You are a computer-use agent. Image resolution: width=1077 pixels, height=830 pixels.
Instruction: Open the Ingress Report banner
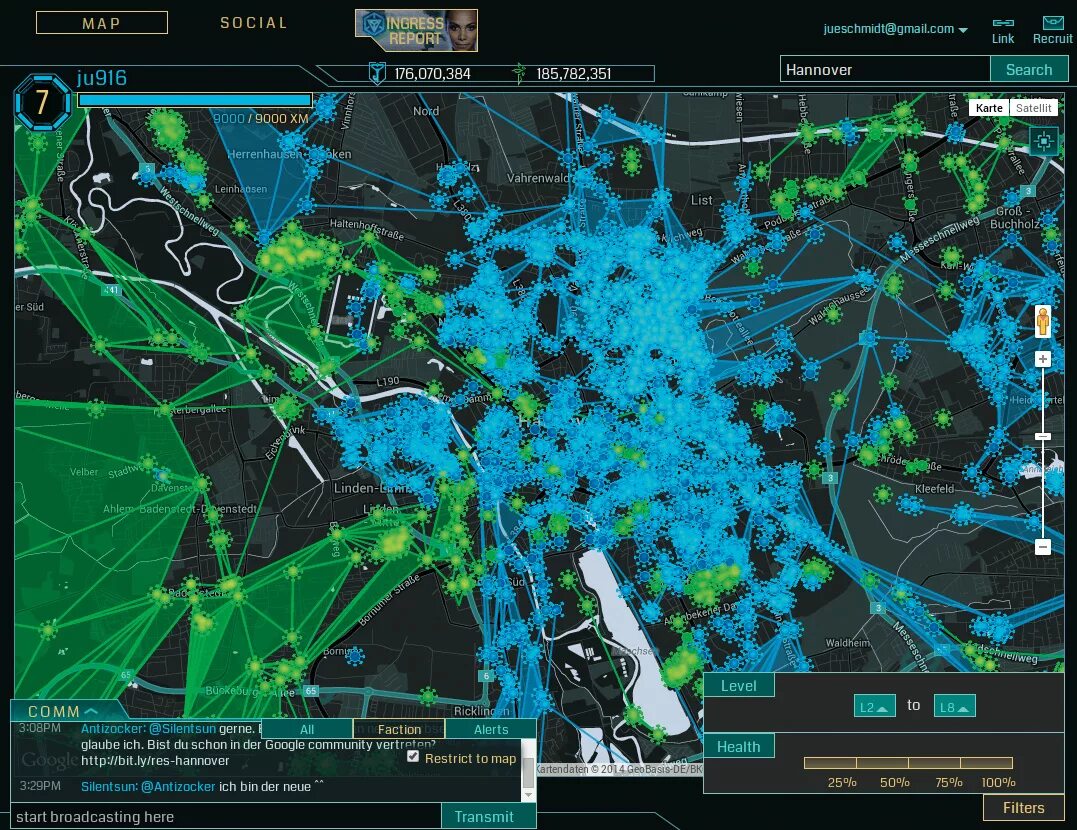(416, 30)
